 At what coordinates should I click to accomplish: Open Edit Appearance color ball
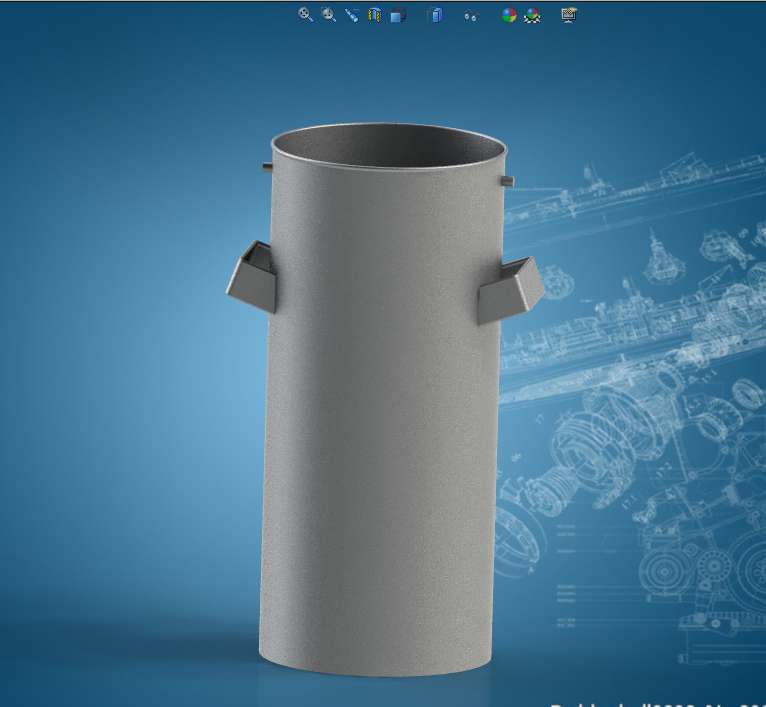coord(509,15)
